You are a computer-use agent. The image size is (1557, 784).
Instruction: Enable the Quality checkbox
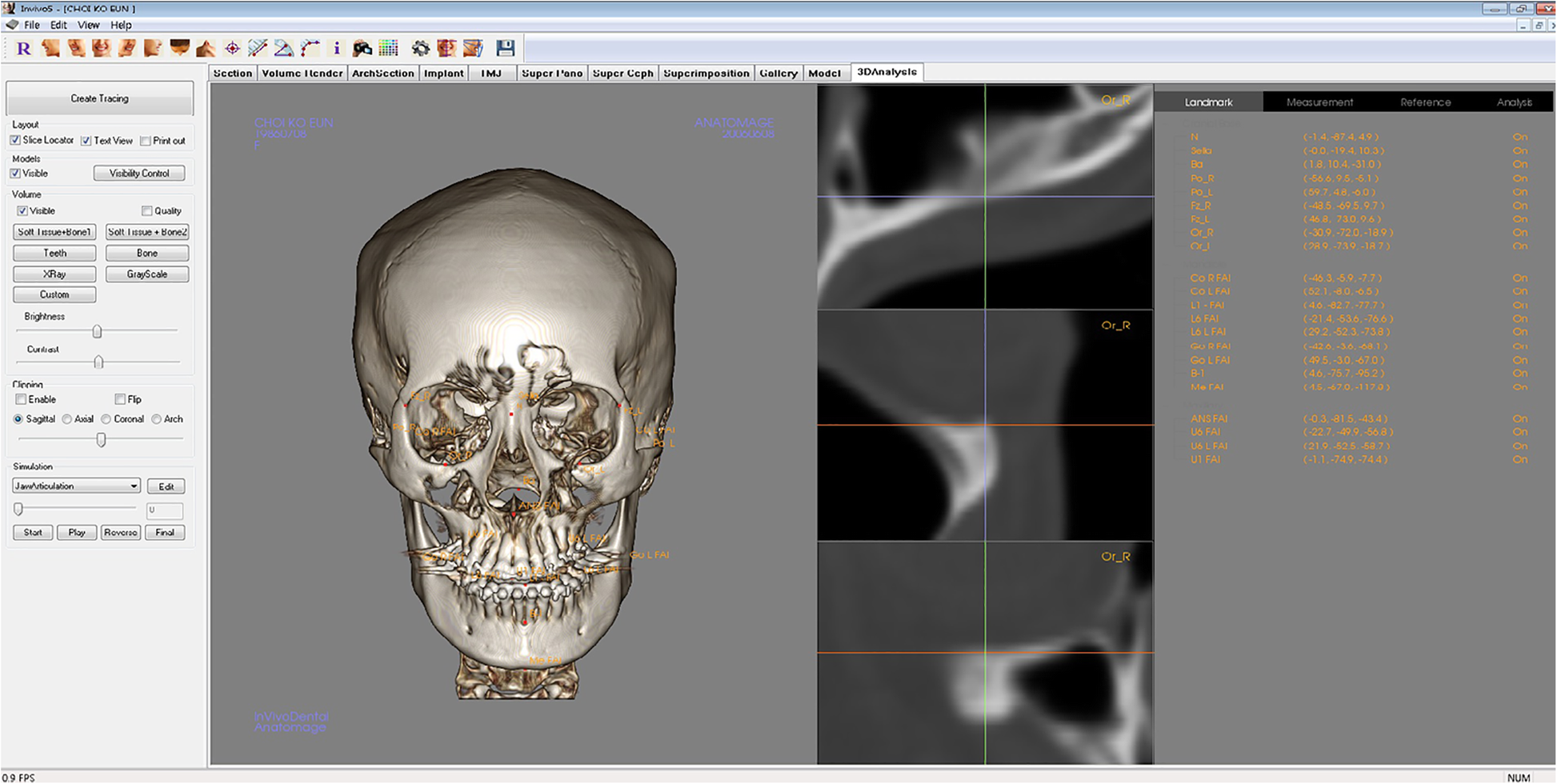(147, 211)
